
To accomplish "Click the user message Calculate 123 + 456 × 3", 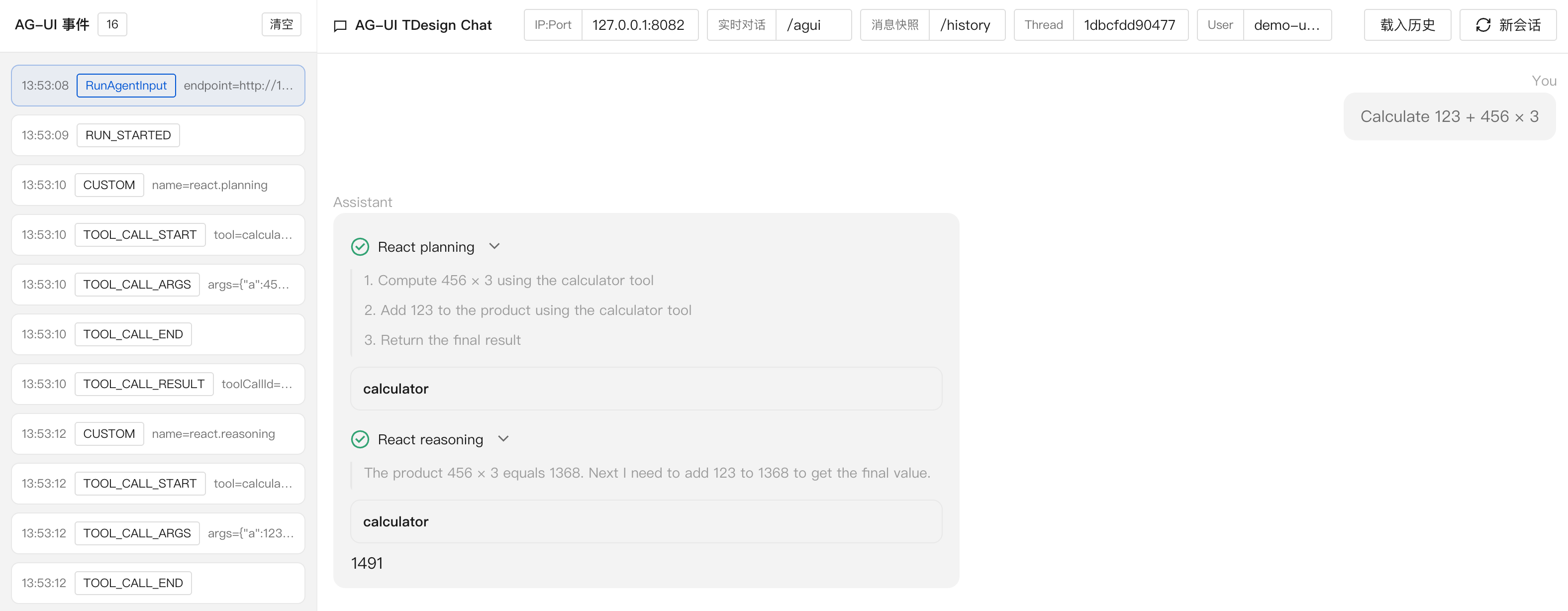I will click(1449, 116).
